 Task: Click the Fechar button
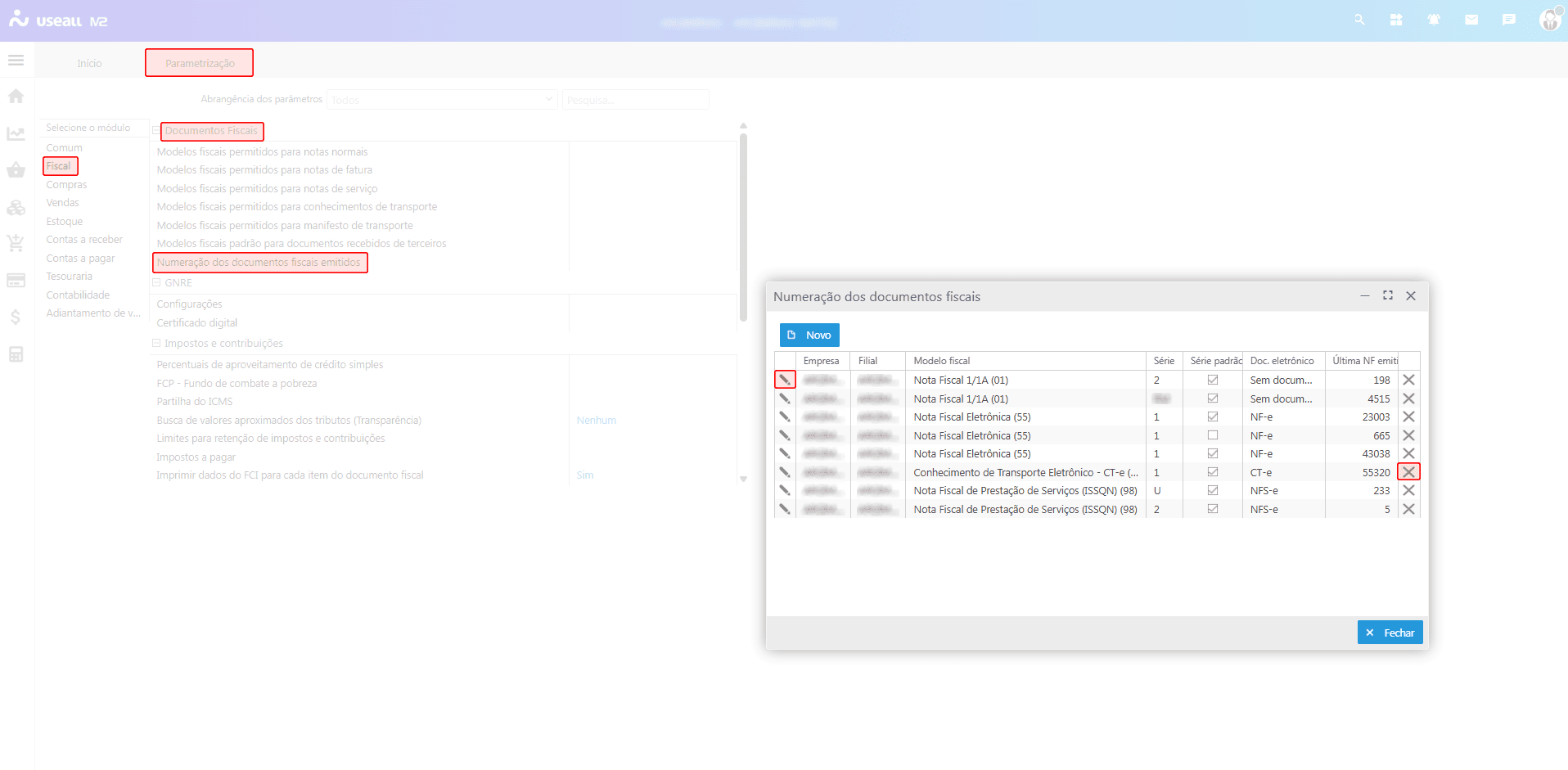(x=1390, y=633)
